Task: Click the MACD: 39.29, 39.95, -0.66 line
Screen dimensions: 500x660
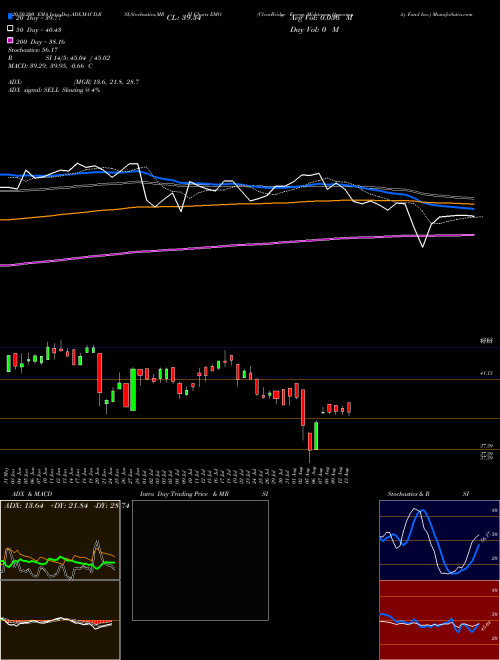Action: [x=51, y=66]
